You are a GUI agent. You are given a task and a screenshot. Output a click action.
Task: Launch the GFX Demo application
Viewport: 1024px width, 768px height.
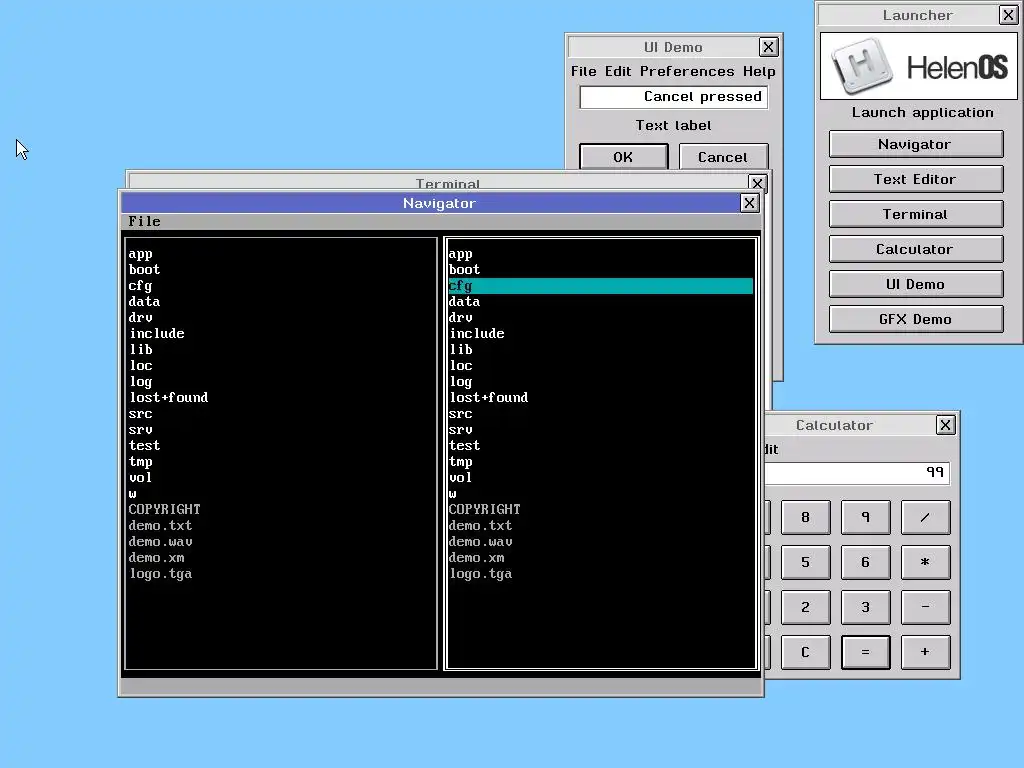click(916, 319)
